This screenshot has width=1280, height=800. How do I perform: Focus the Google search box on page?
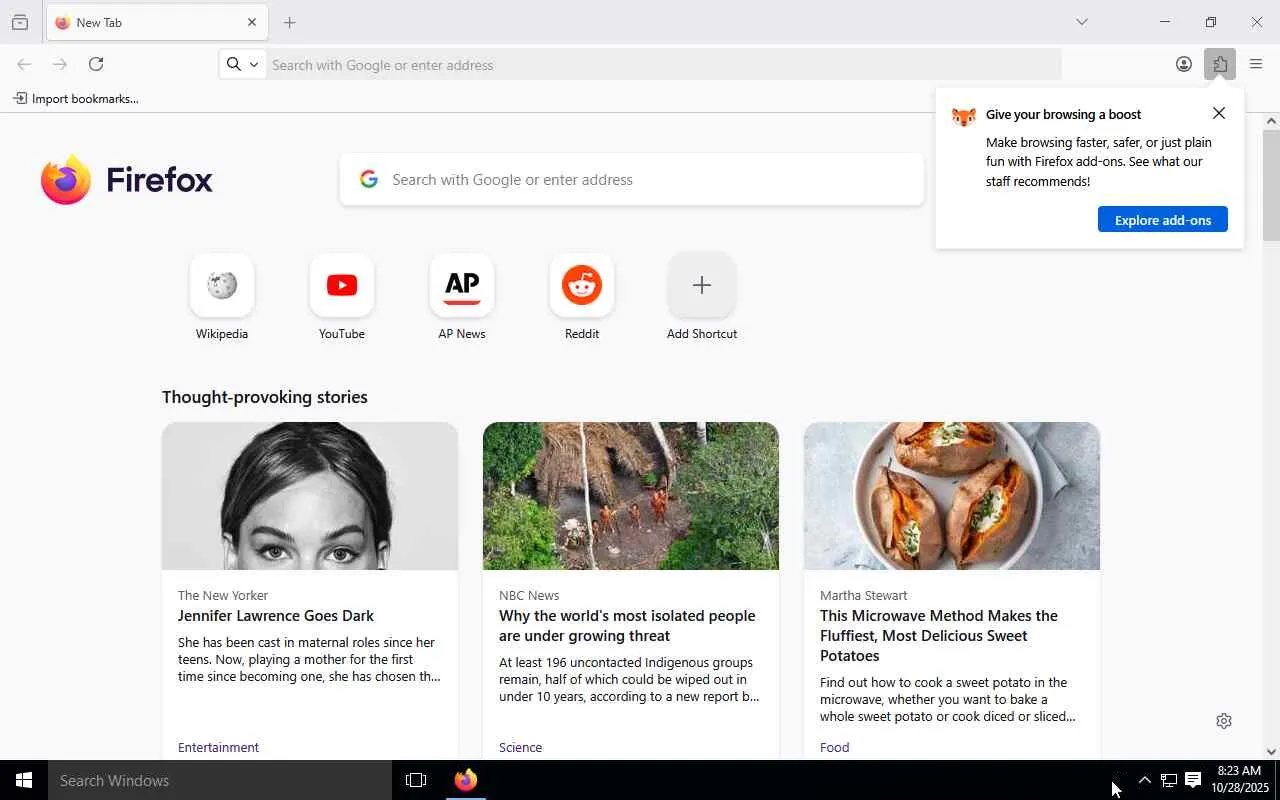point(632,180)
